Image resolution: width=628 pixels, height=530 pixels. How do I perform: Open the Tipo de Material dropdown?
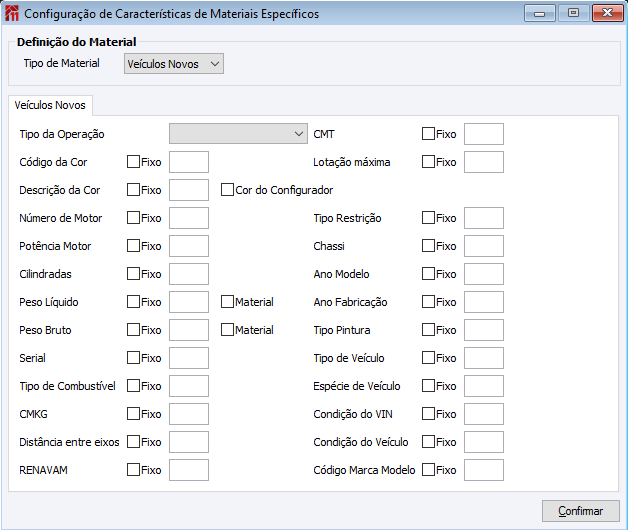click(x=174, y=64)
